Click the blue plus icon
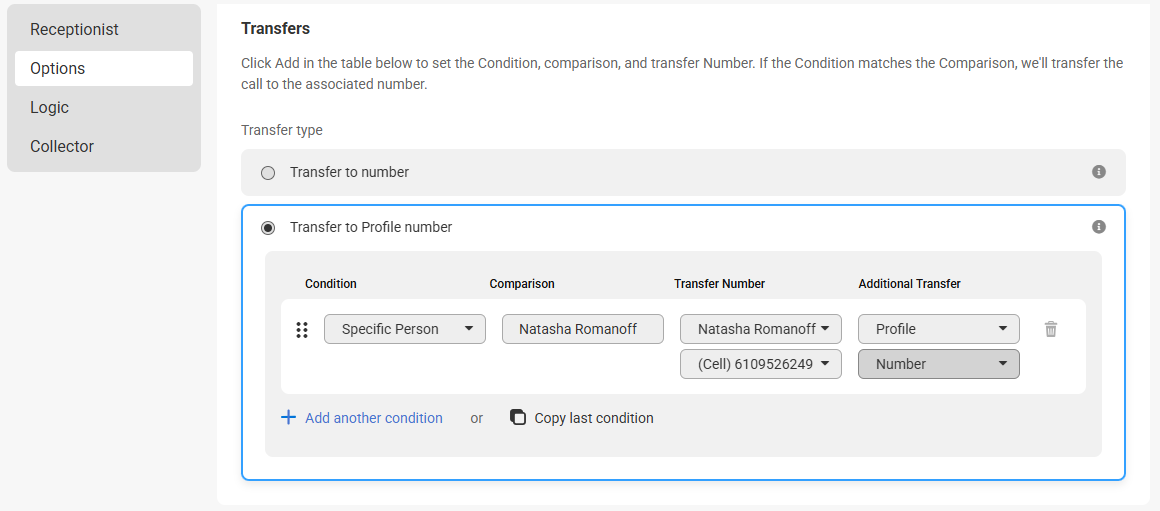Screen dimensions: 1160x511 (288, 418)
